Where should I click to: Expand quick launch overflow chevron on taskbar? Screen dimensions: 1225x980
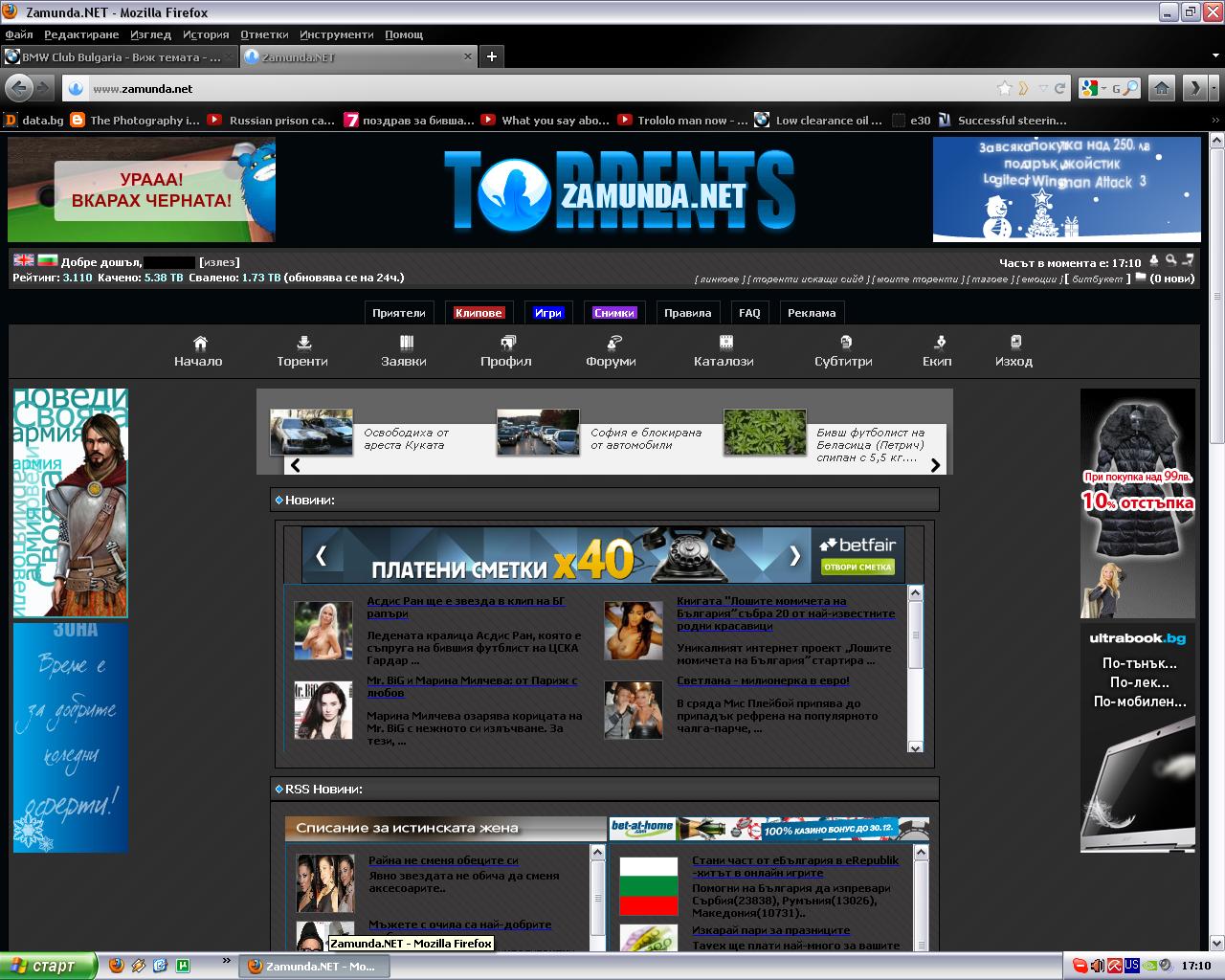click(227, 960)
